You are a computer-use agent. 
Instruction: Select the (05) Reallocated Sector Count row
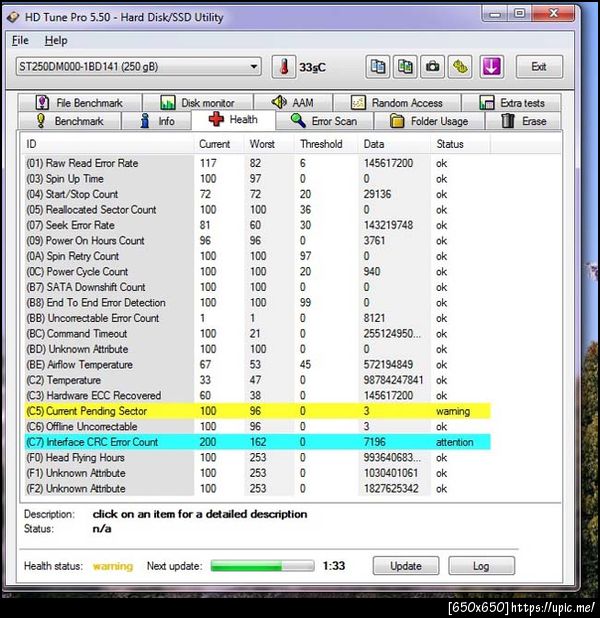(x=257, y=210)
